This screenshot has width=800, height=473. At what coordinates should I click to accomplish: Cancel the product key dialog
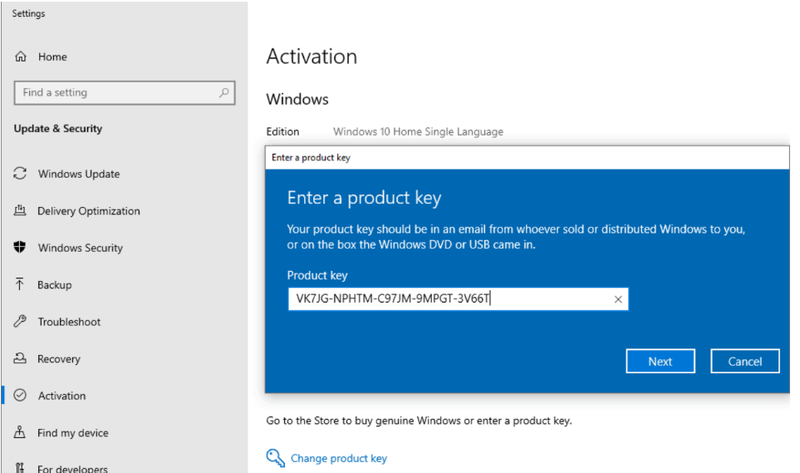[x=745, y=361]
